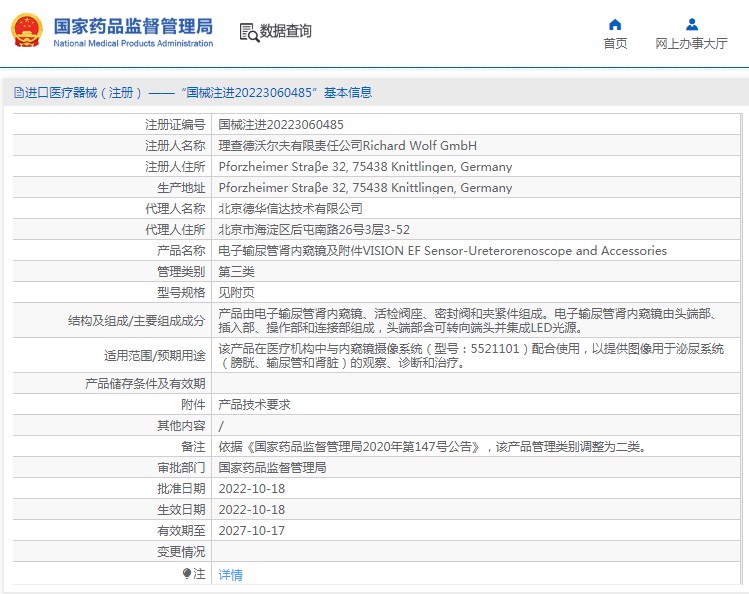Click the 型号规格 row label
This screenshot has height=594, width=749.
181,293
